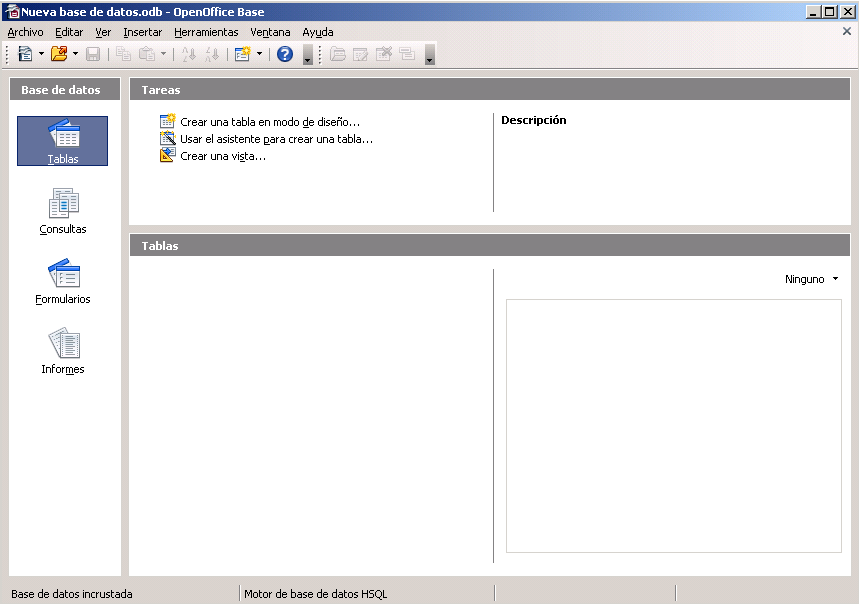Click the Paste clipboard icon
Image resolution: width=859 pixels, height=604 pixels.
pyautogui.click(x=147, y=54)
